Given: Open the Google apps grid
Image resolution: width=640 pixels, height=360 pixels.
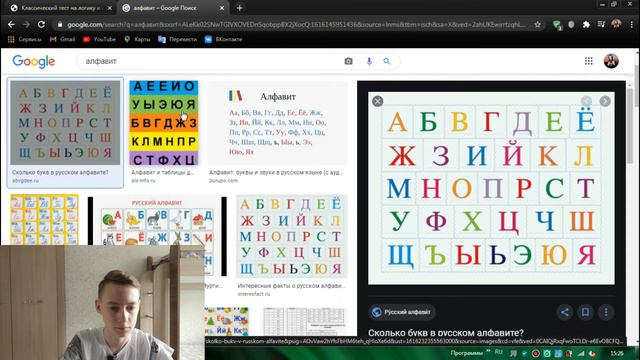Looking at the screenshot, I should [589, 61].
